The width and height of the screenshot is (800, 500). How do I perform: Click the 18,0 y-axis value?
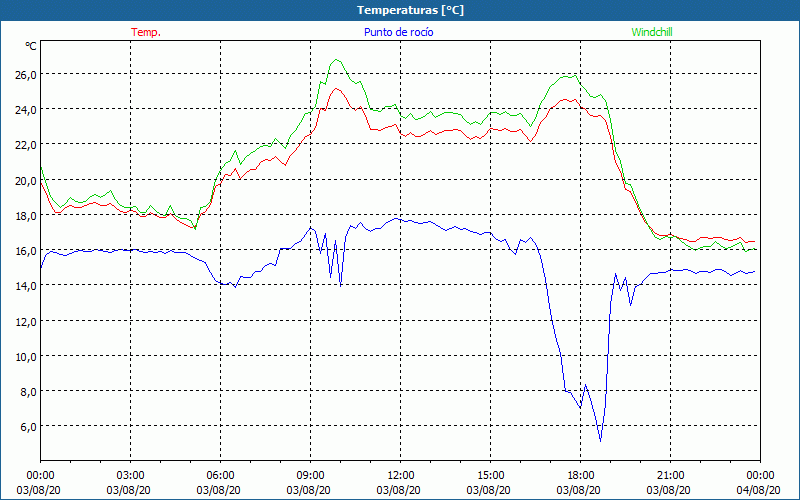click(x=25, y=216)
